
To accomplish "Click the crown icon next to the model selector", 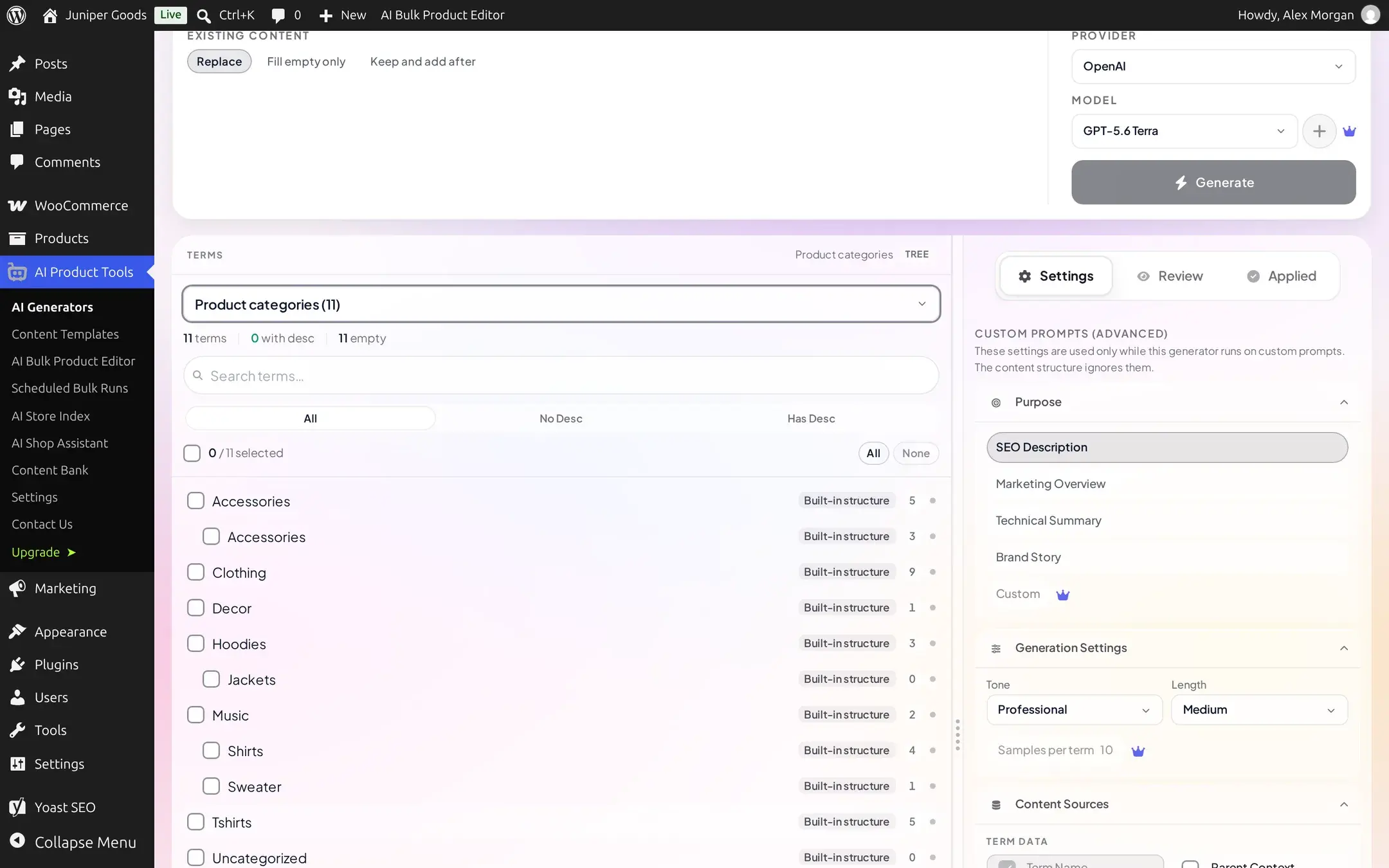I will [1349, 131].
